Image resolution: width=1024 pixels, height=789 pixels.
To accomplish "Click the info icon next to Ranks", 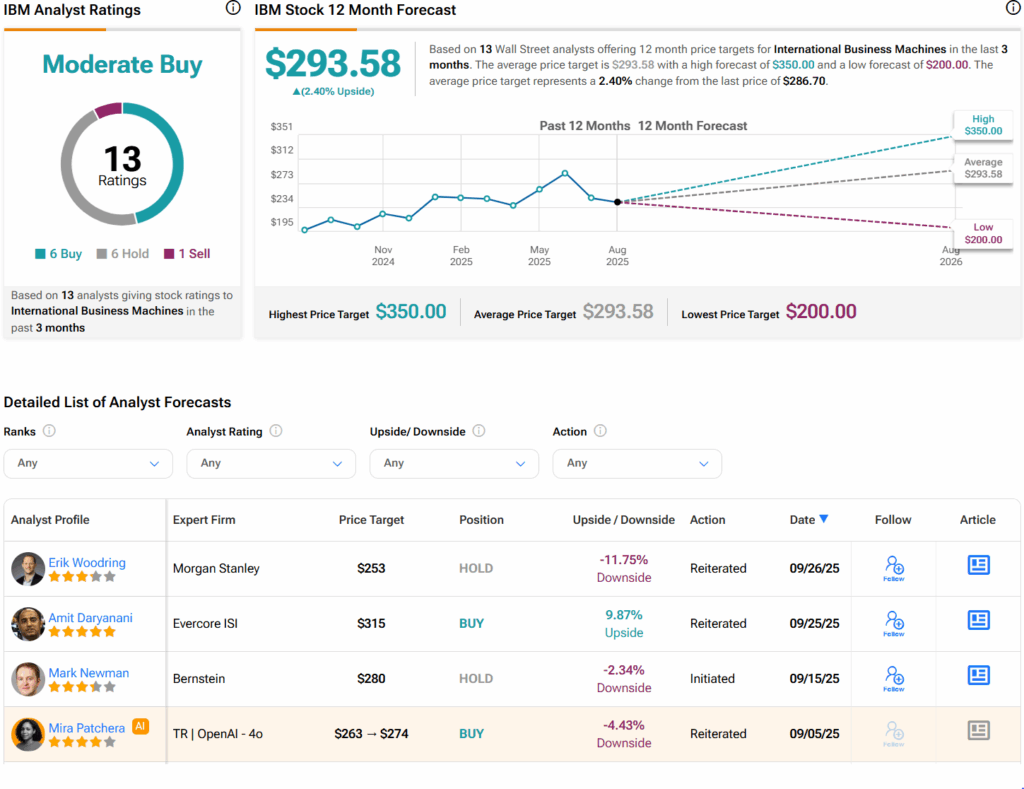I will coord(49,431).
